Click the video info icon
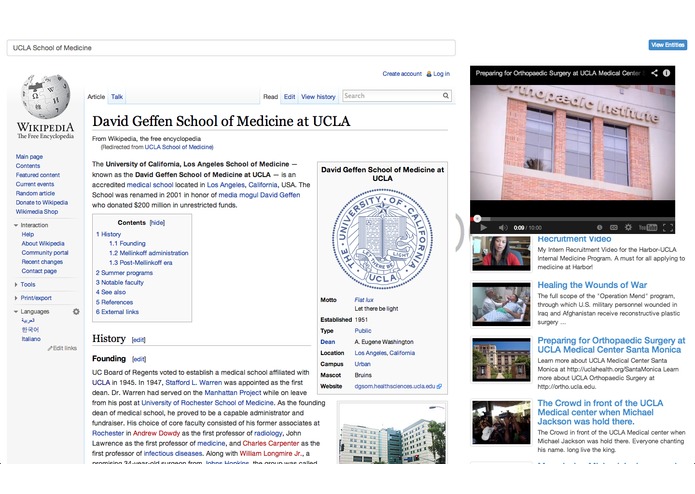This screenshot has height=494, width=695. pyautogui.click(x=666, y=73)
